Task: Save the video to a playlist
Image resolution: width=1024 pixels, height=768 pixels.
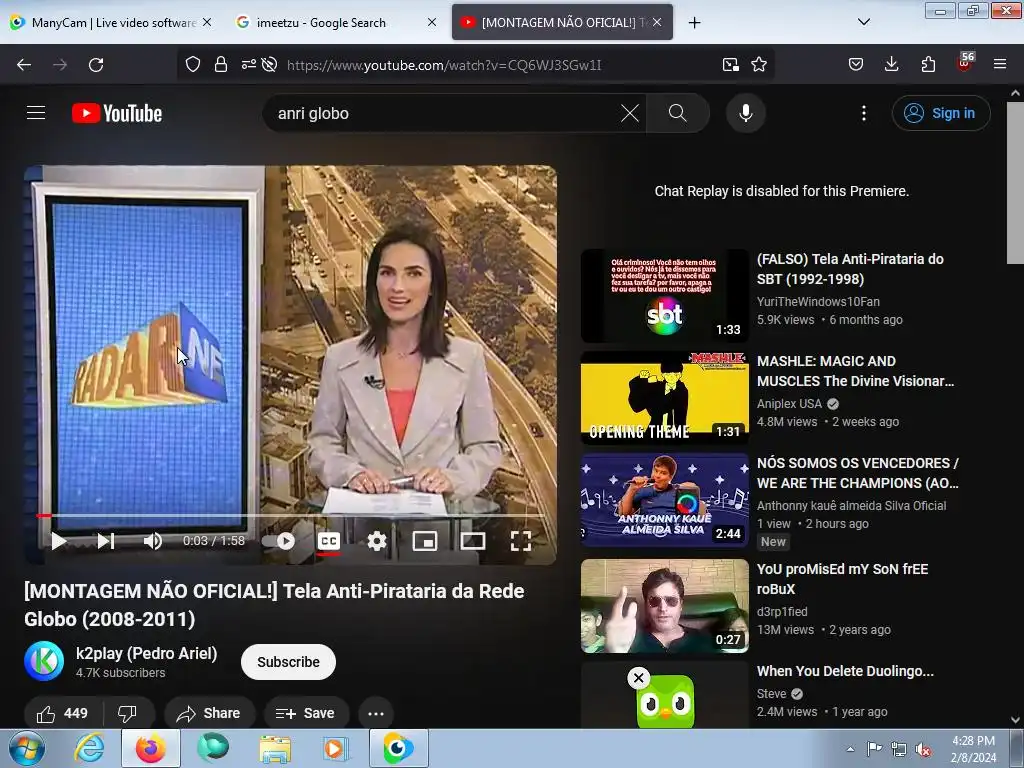Action: (306, 713)
